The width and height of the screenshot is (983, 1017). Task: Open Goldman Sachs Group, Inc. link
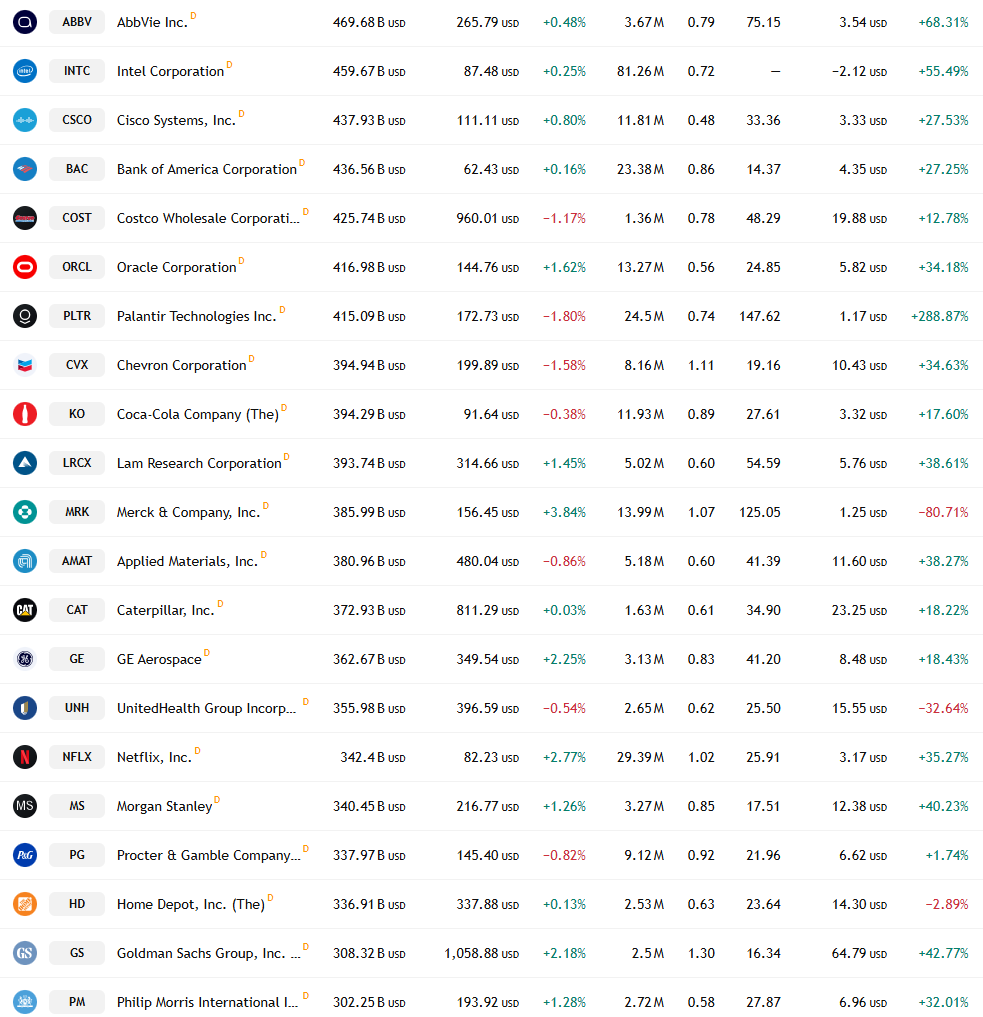point(209,953)
